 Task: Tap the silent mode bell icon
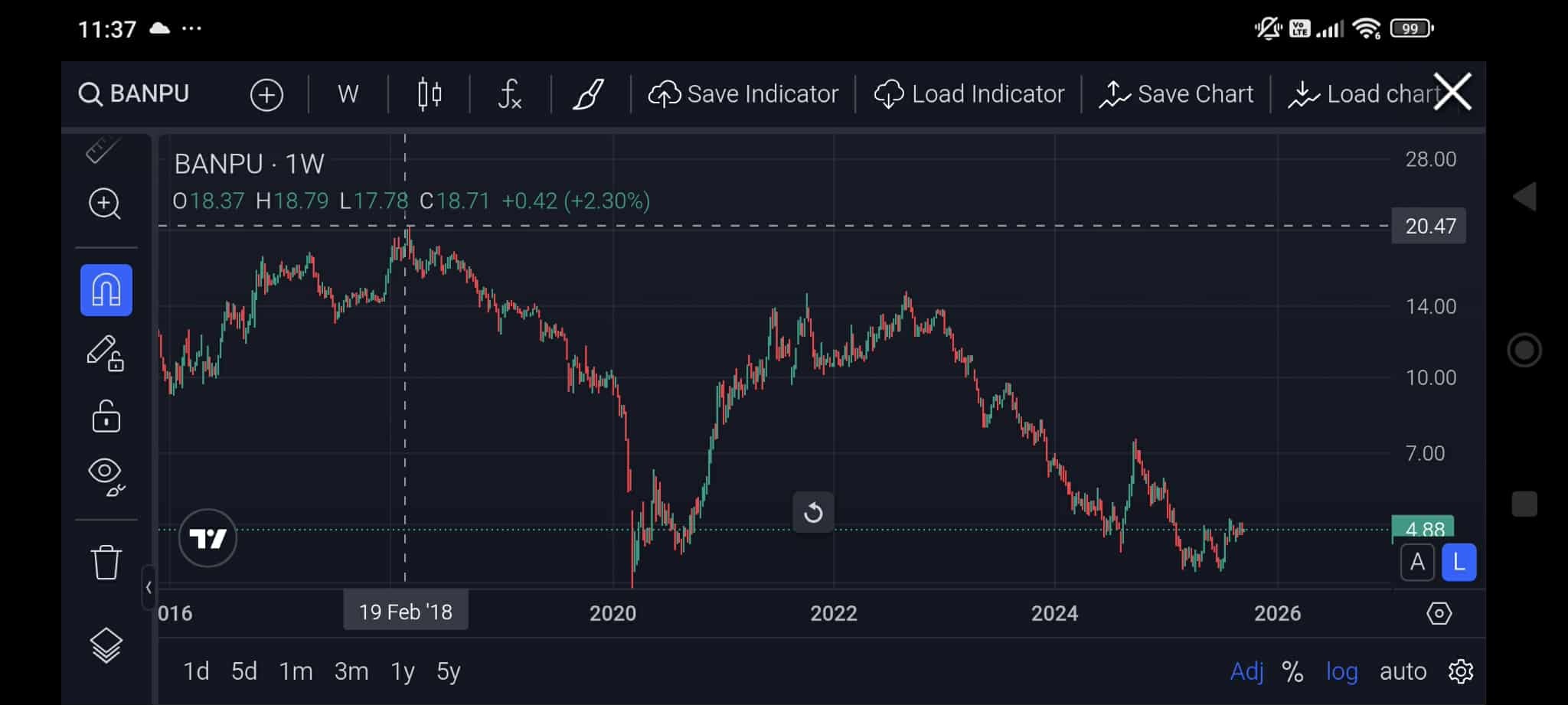point(1268,29)
